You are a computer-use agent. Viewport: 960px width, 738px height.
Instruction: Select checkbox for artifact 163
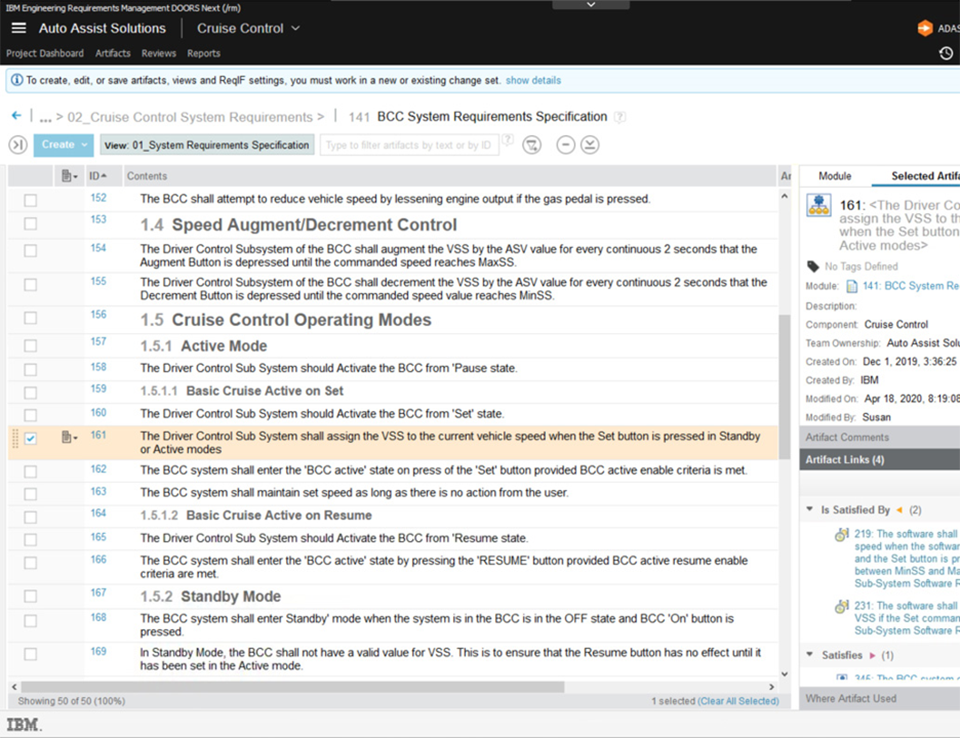30,494
